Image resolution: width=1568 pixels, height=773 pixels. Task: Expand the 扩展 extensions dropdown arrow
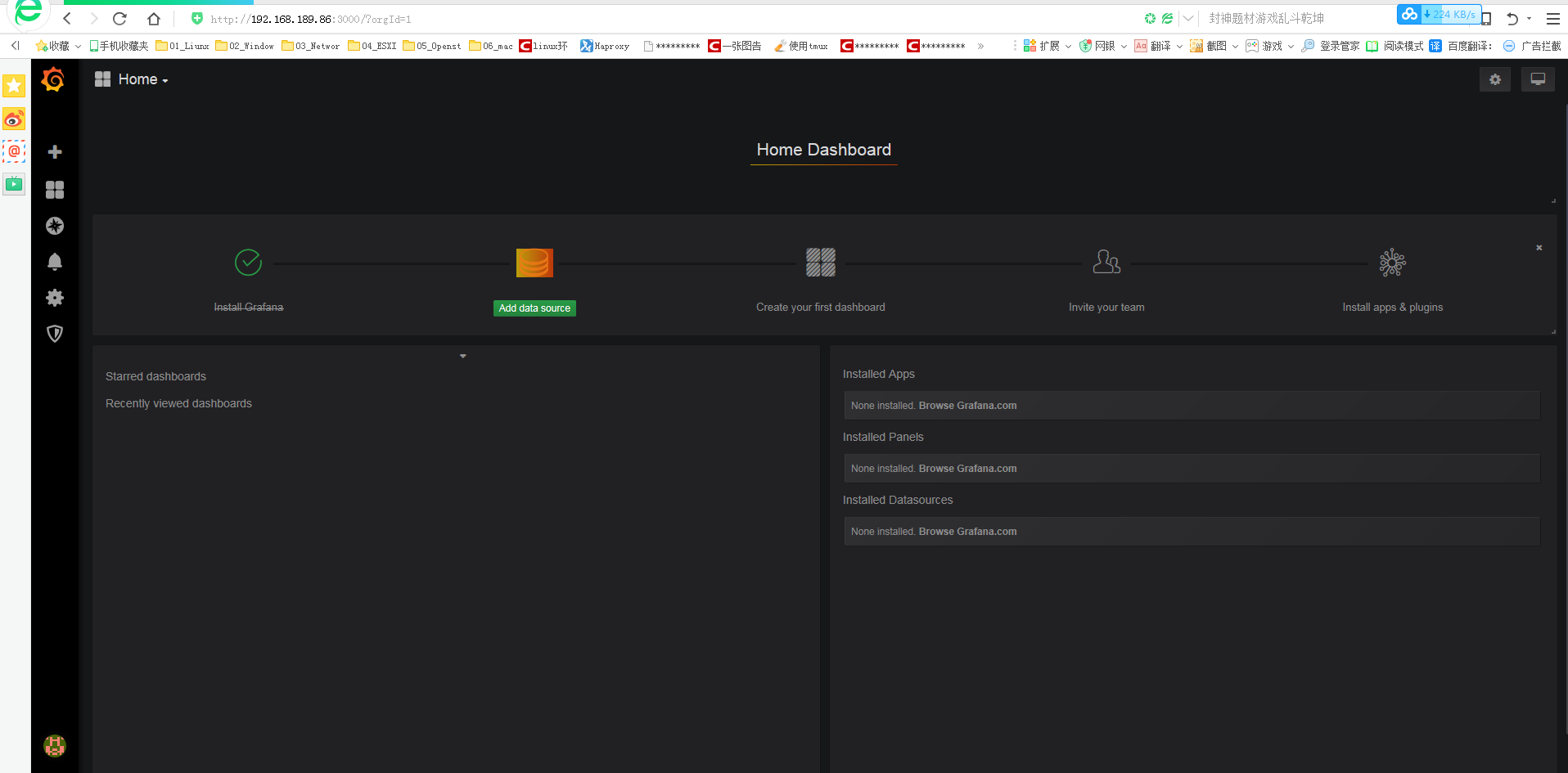(x=1068, y=47)
